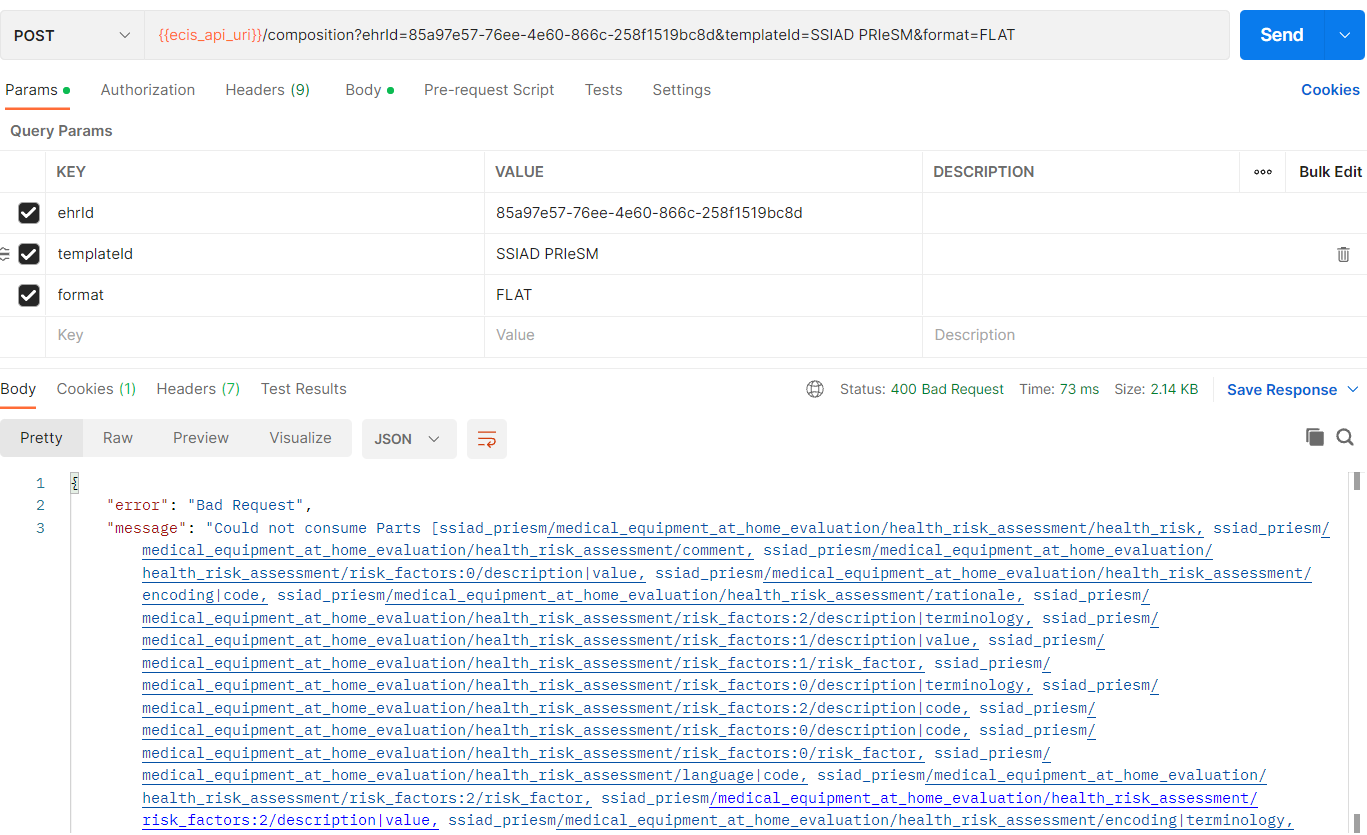Change response language from JSON dropdown
The width and height of the screenshot is (1367, 835).
pos(408,438)
